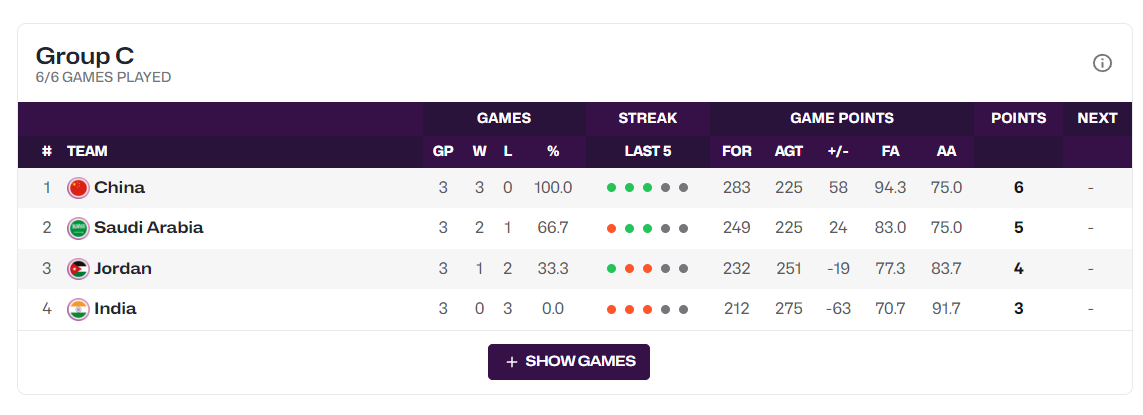Click the win percentage column header
Image resolution: width=1143 pixels, height=415 pixels.
[x=553, y=152]
